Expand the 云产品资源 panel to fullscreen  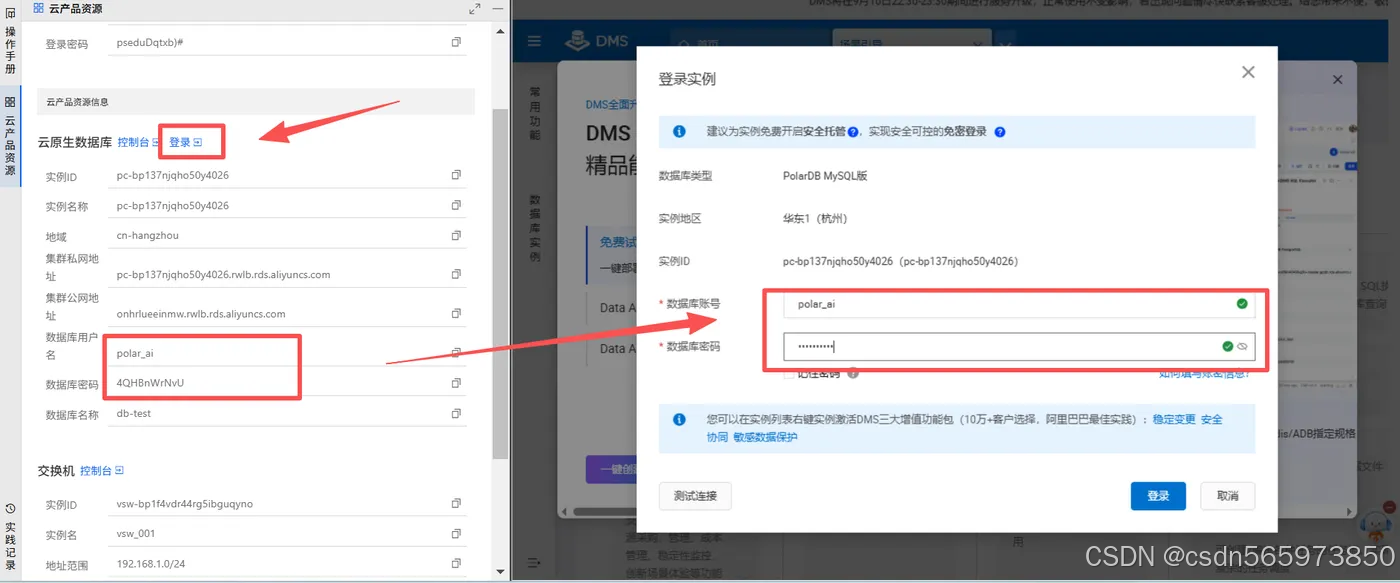coord(475,8)
